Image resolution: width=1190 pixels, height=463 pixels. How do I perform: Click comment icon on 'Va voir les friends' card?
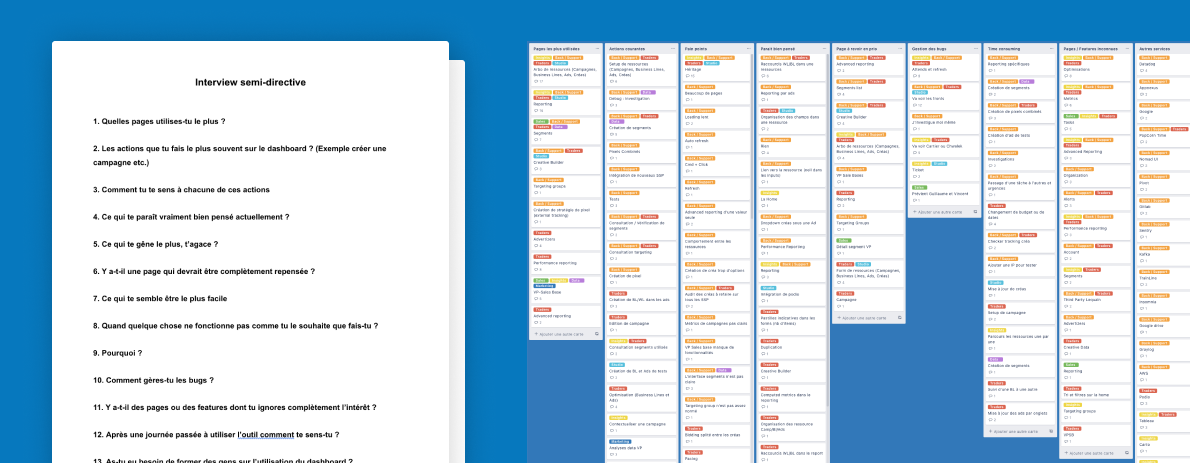[915, 105]
